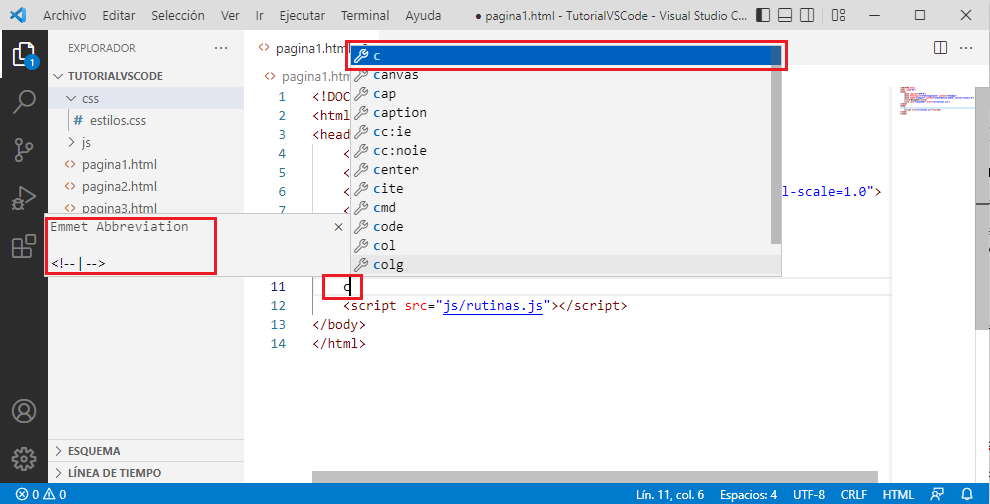Screen dimensions: 990x504
Task: Collapse the css folder
Action: [146, 99]
